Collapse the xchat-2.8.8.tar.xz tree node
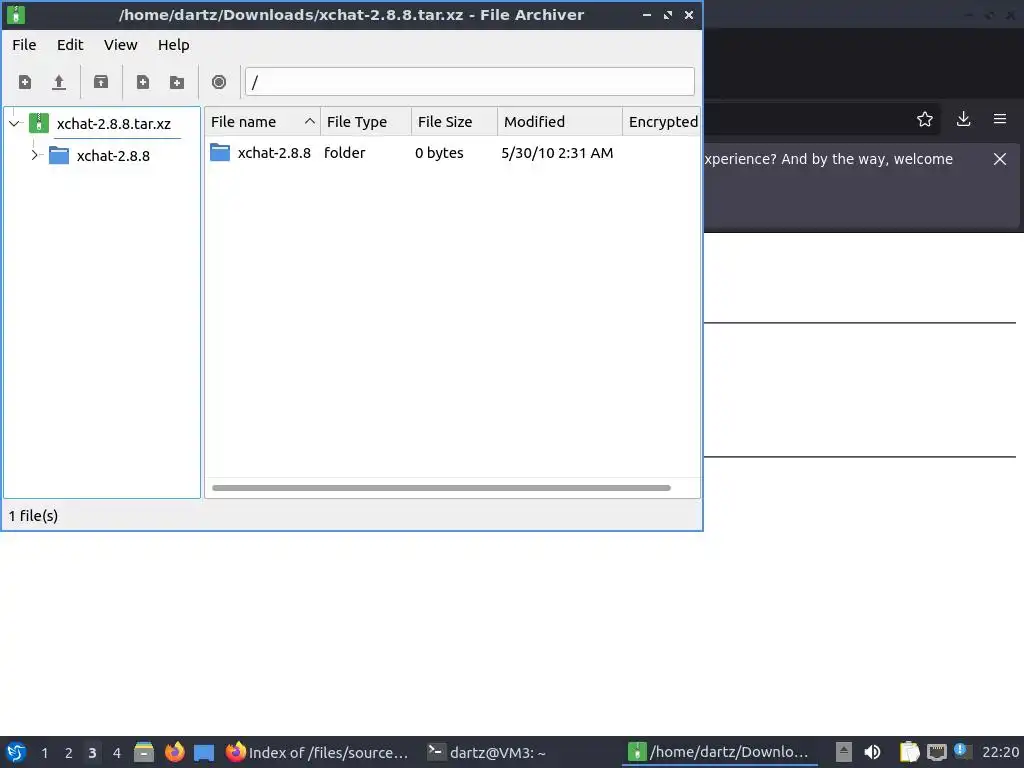Viewport: 1024px width, 768px height. [15, 123]
